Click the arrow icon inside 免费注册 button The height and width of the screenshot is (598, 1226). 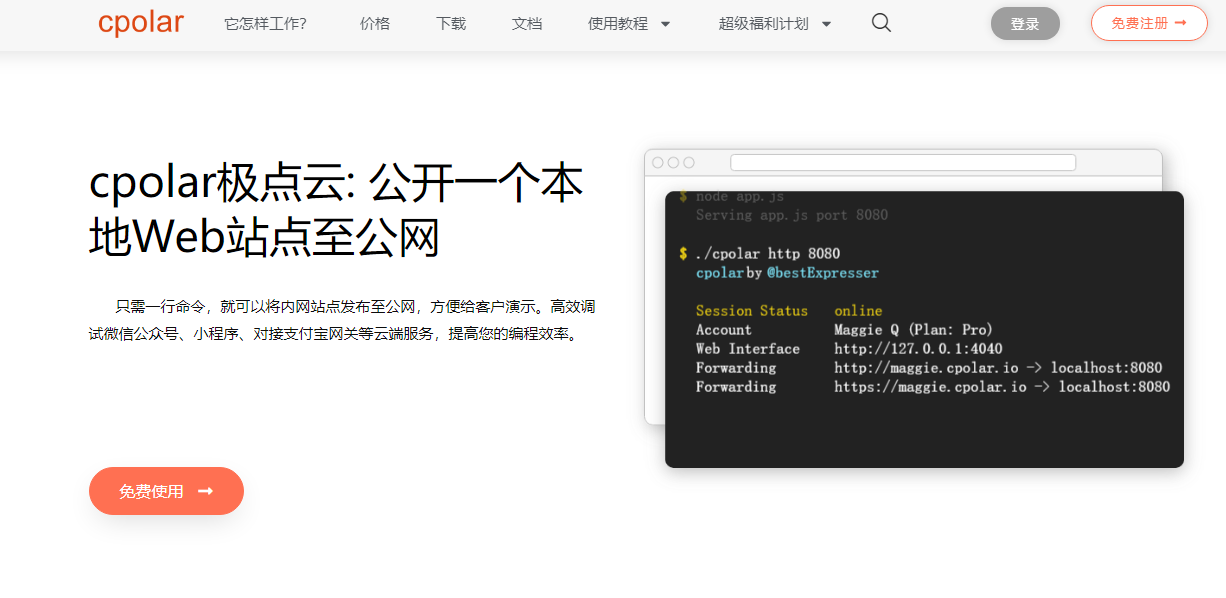click(1180, 22)
